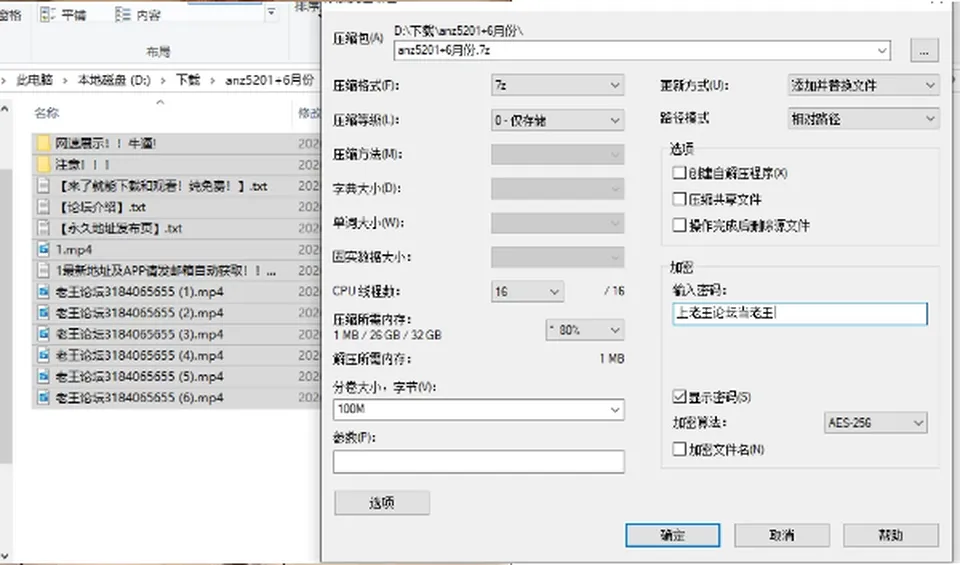960x565 pixels.
Task: Select file name 老王论坛3184065655 (6).mp4
Action: pyautogui.click(x=140, y=397)
